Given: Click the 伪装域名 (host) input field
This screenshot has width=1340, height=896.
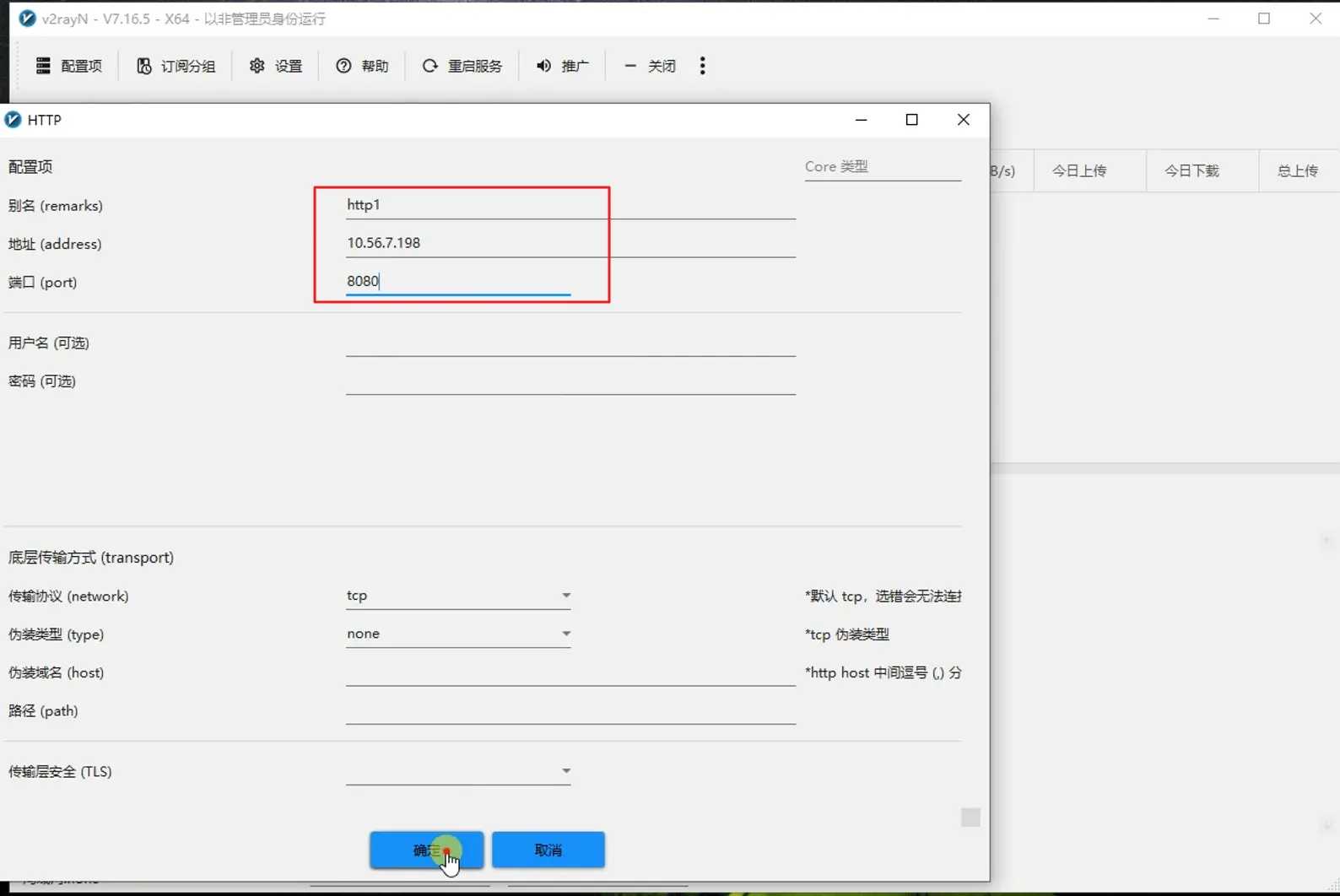Looking at the screenshot, I should pyautogui.click(x=570, y=672).
